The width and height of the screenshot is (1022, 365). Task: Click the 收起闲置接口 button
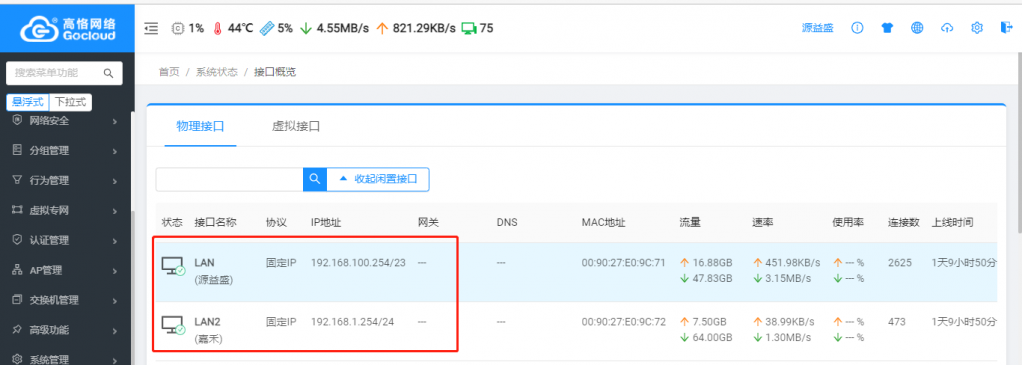(x=378, y=179)
